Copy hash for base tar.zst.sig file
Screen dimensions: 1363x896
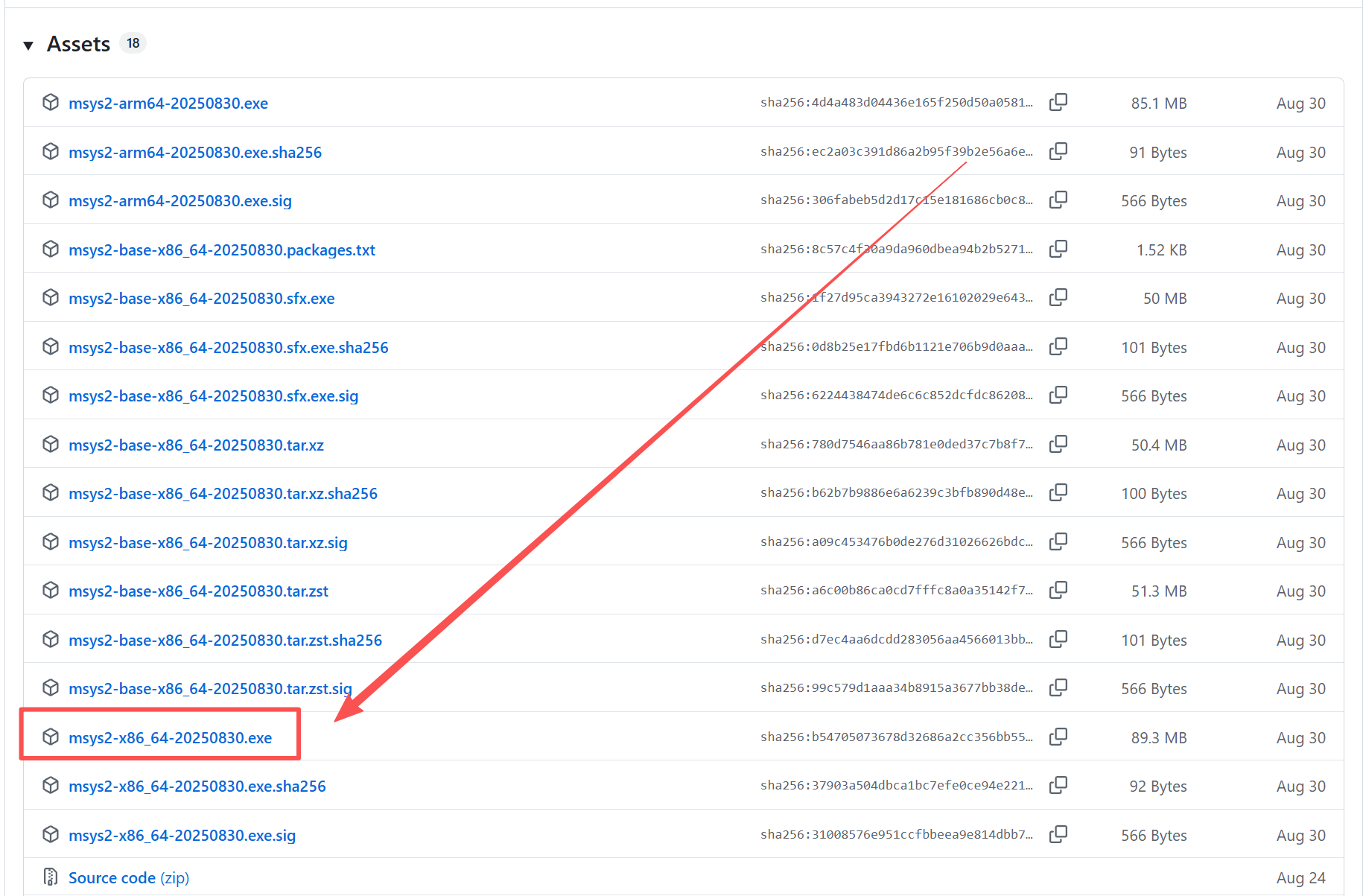[x=1058, y=687]
